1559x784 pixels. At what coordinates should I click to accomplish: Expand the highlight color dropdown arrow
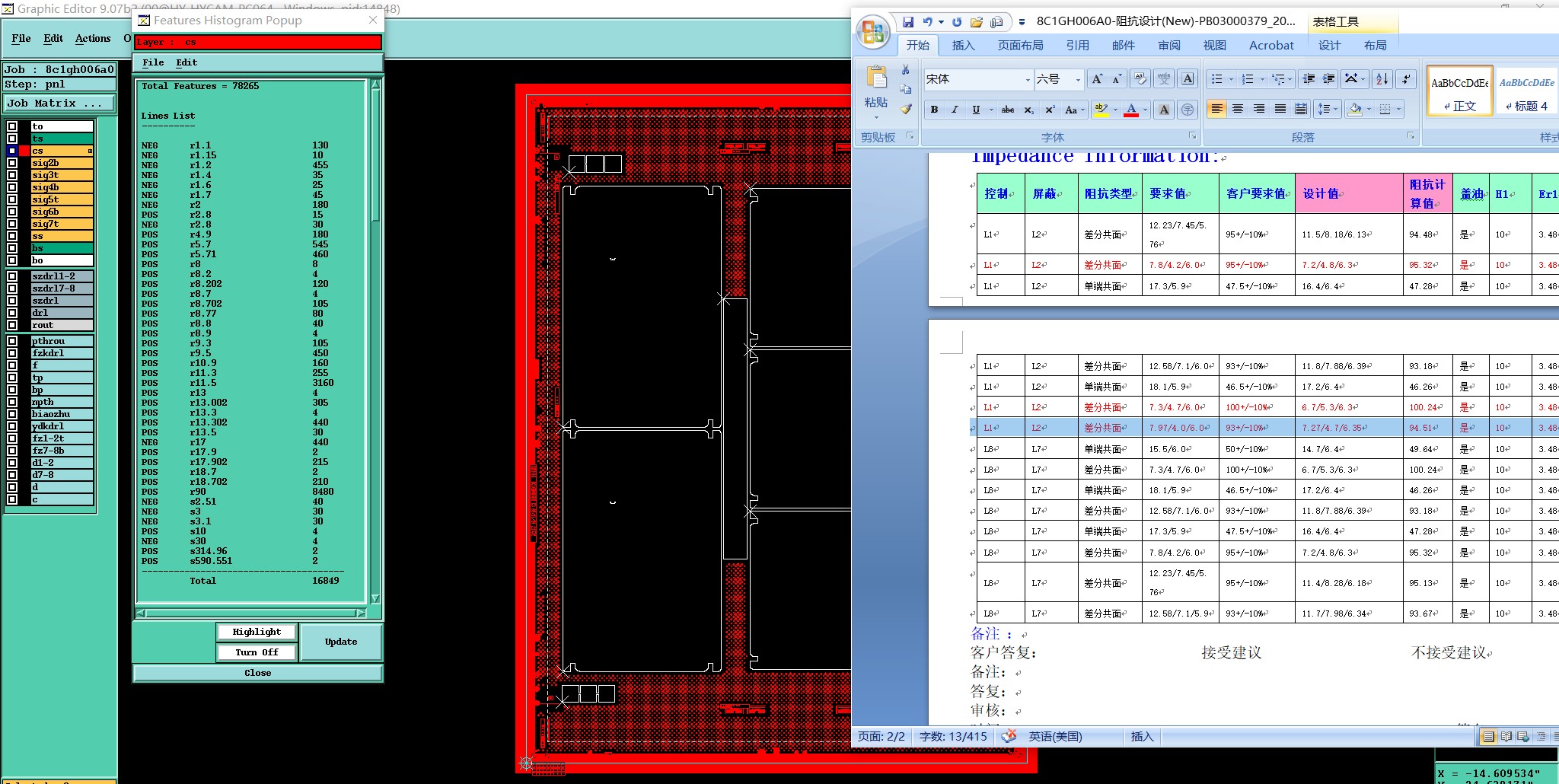tap(1115, 110)
